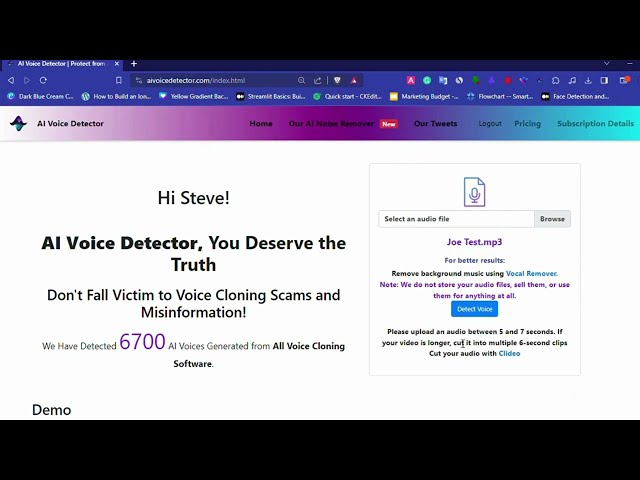Screen dimensions: 640x480
Task: Open the Dark Blue Cream bookmark
Action: 41,96
